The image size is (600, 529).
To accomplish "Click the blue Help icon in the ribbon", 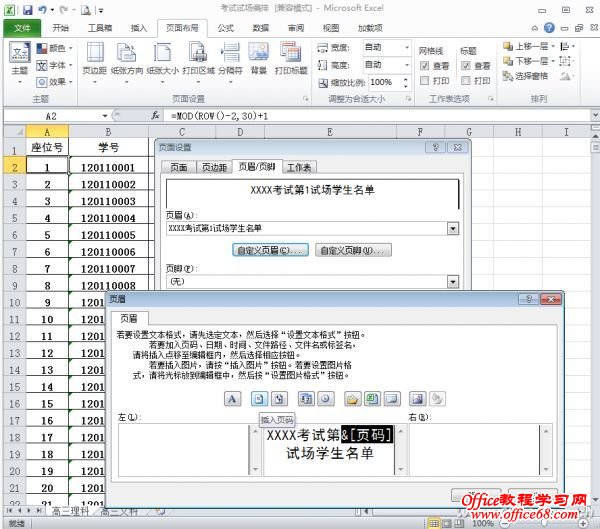I will (549, 28).
